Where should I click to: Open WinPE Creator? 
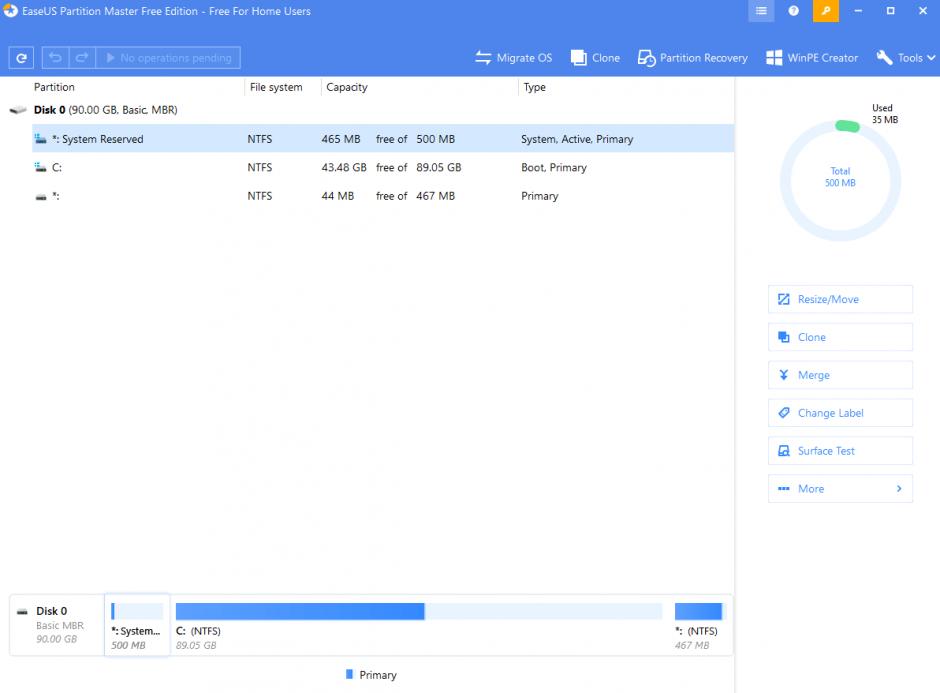click(x=812, y=58)
